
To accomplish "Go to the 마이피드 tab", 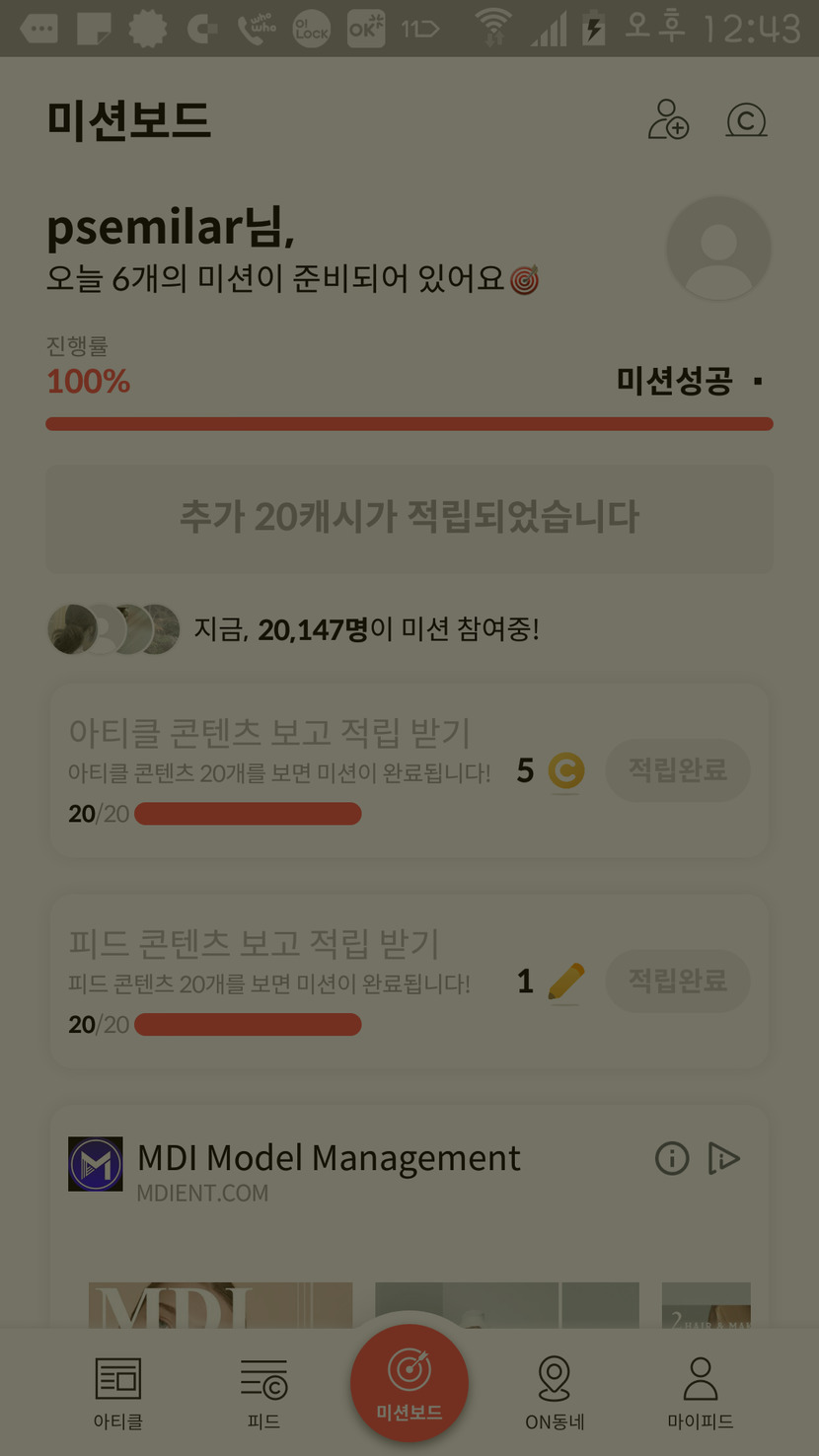I will click(700, 1392).
